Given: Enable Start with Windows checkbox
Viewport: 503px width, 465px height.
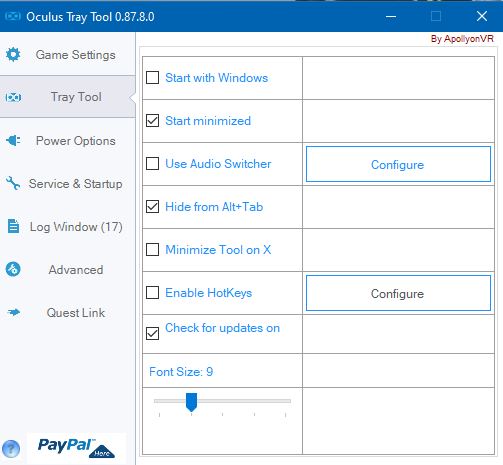Looking at the screenshot, I should pos(152,78).
